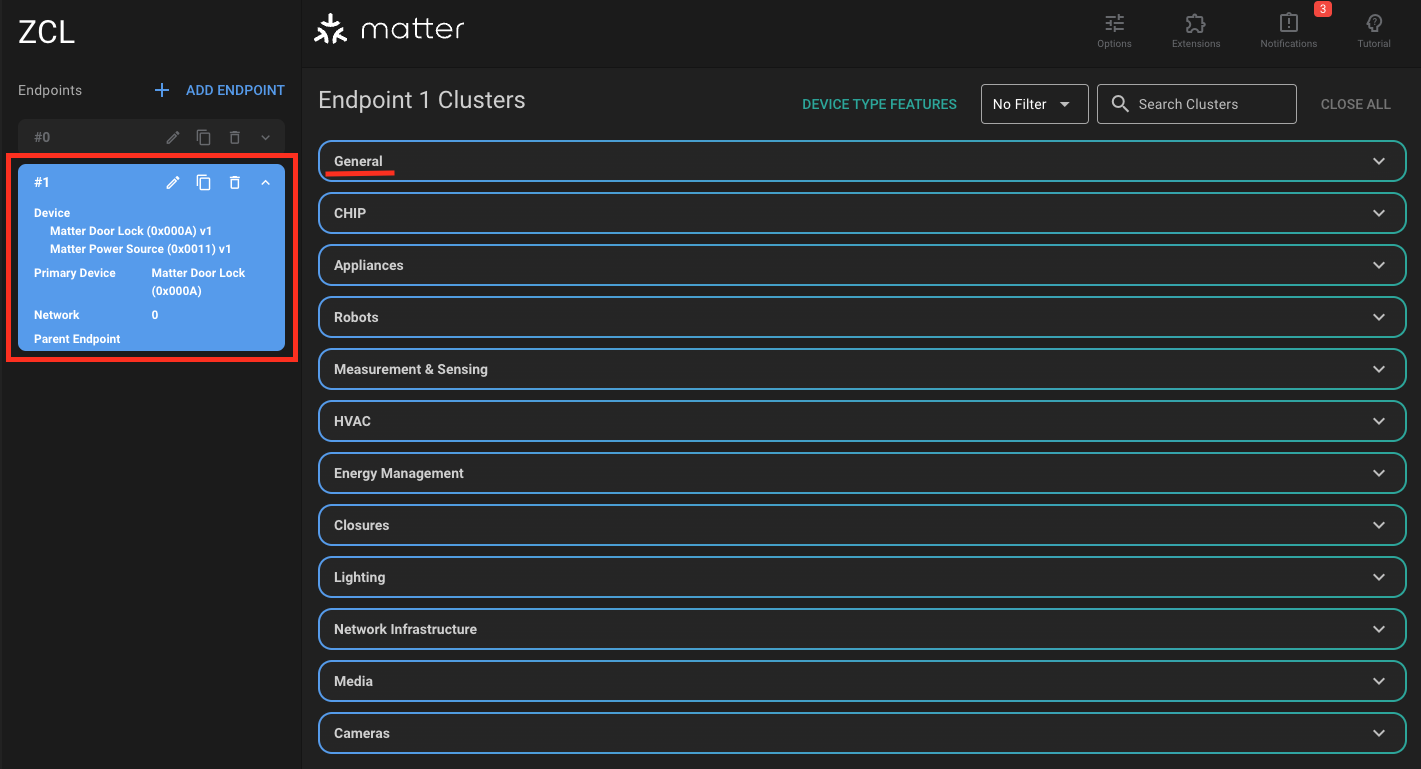Open the Notifications icon with badge
The image size is (1421, 769).
click(x=1288, y=30)
